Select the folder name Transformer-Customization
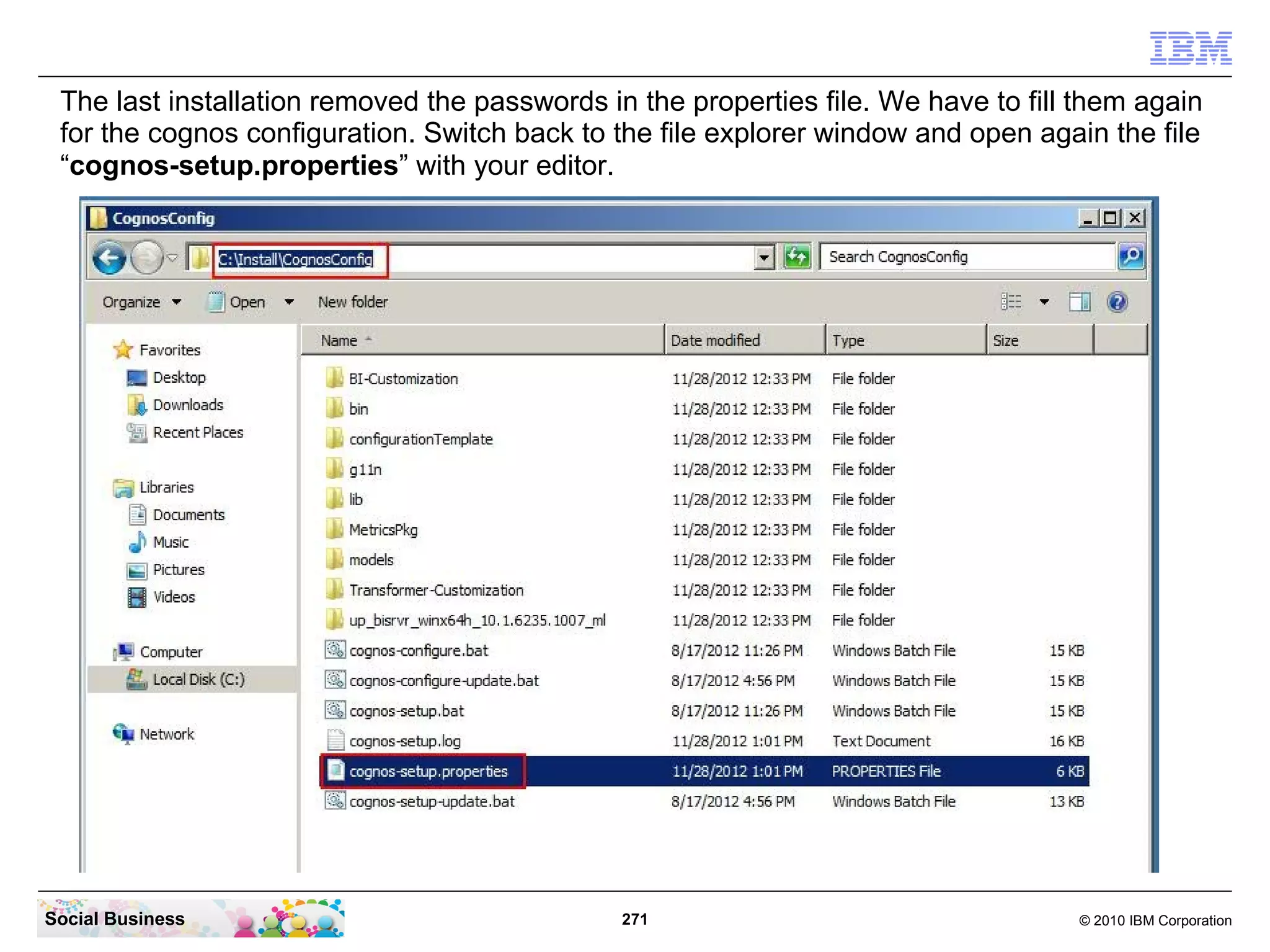This screenshot has height=952, width=1270. pos(437,590)
